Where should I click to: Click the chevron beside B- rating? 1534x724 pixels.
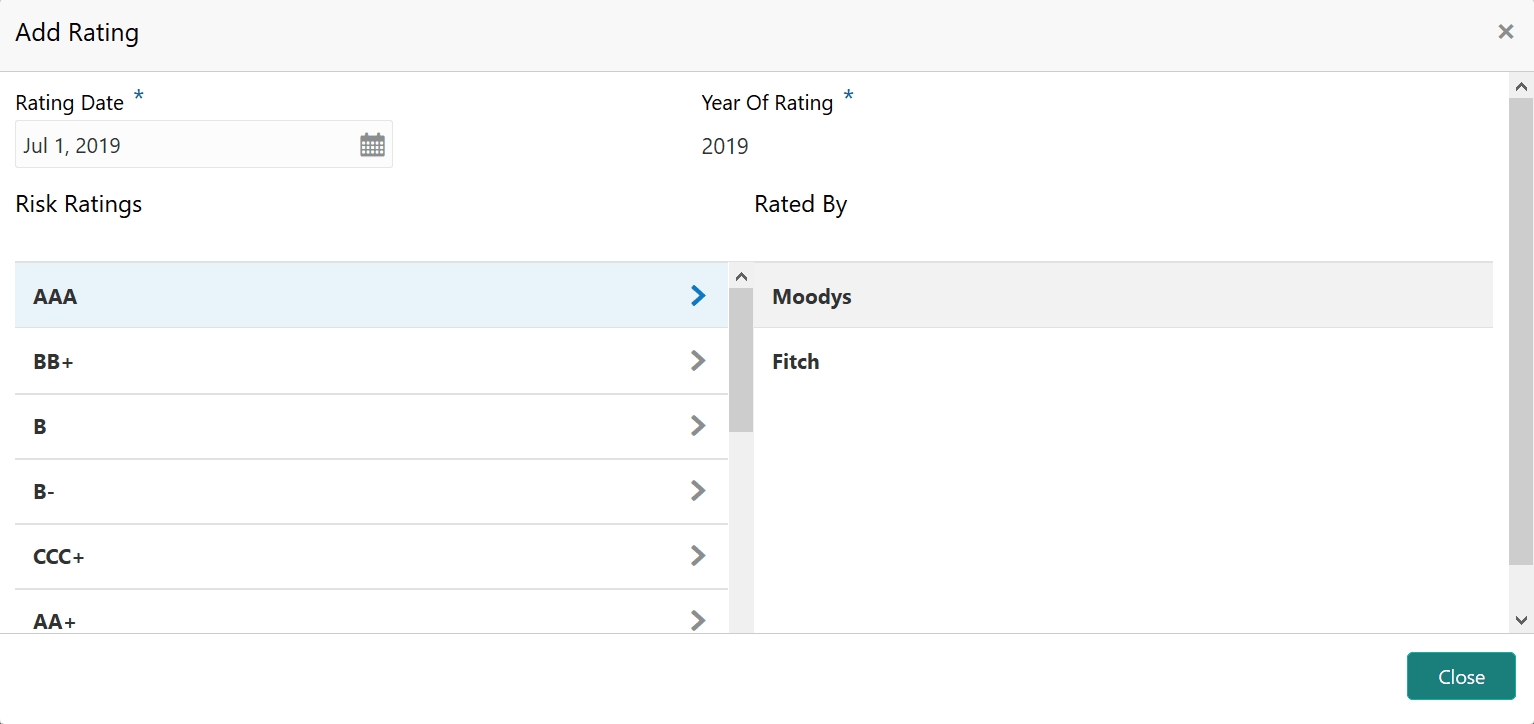point(698,491)
